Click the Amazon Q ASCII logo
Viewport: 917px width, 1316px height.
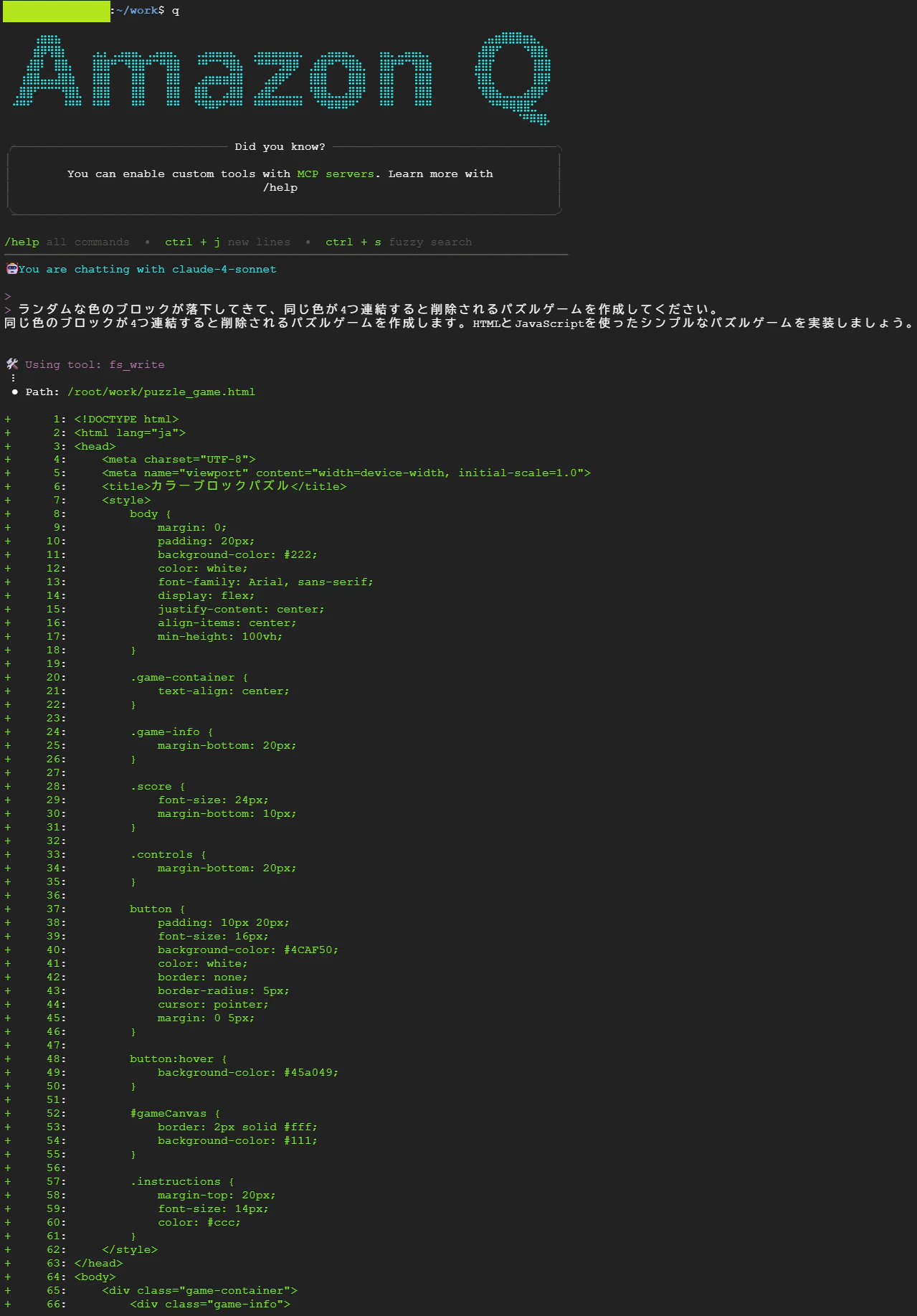click(x=282, y=77)
